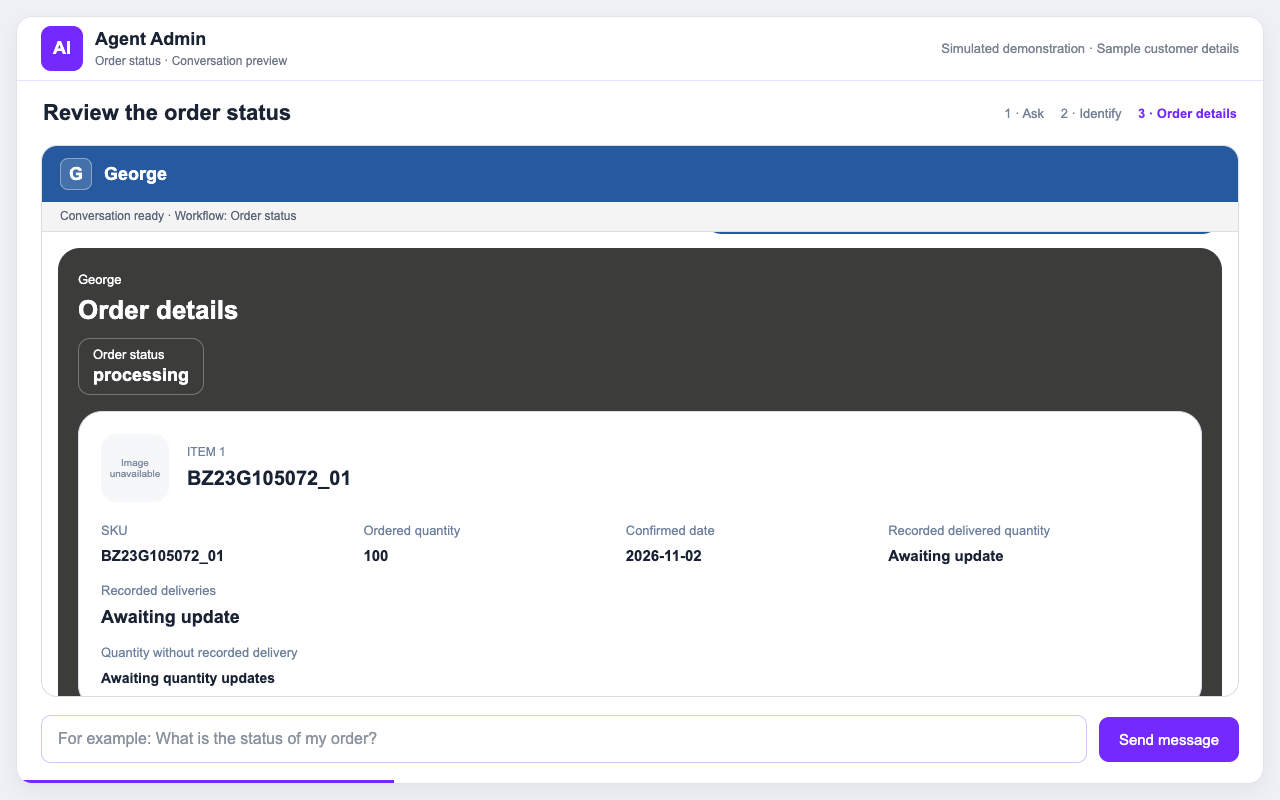
Task: Click the ordered quantity value 100
Action: [376, 556]
